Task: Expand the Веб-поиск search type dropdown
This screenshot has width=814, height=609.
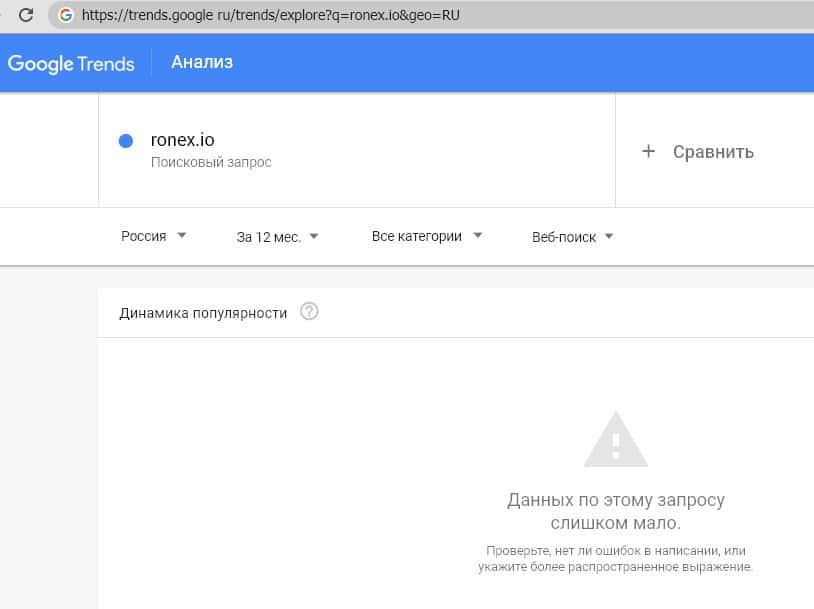Action: point(573,237)
